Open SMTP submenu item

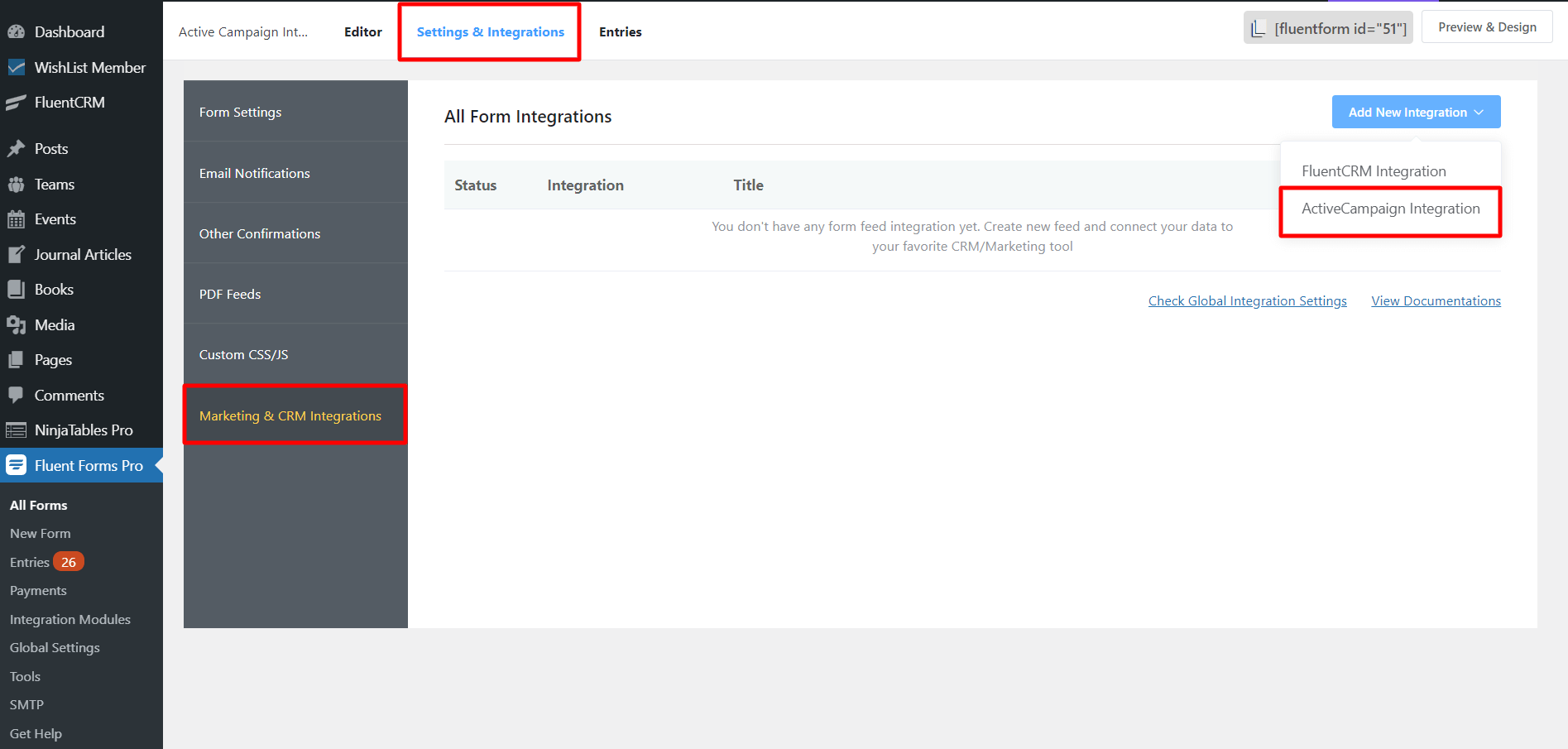point(26,705)
